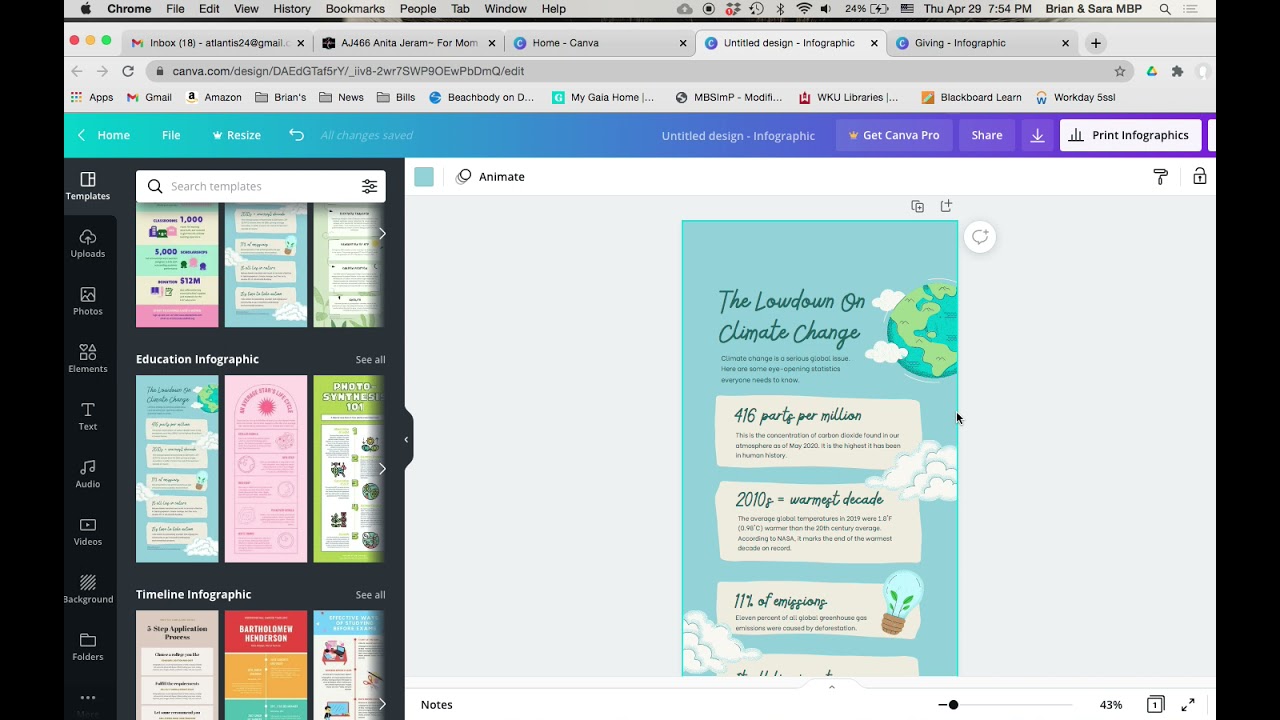Click the Search templates field

261,186
